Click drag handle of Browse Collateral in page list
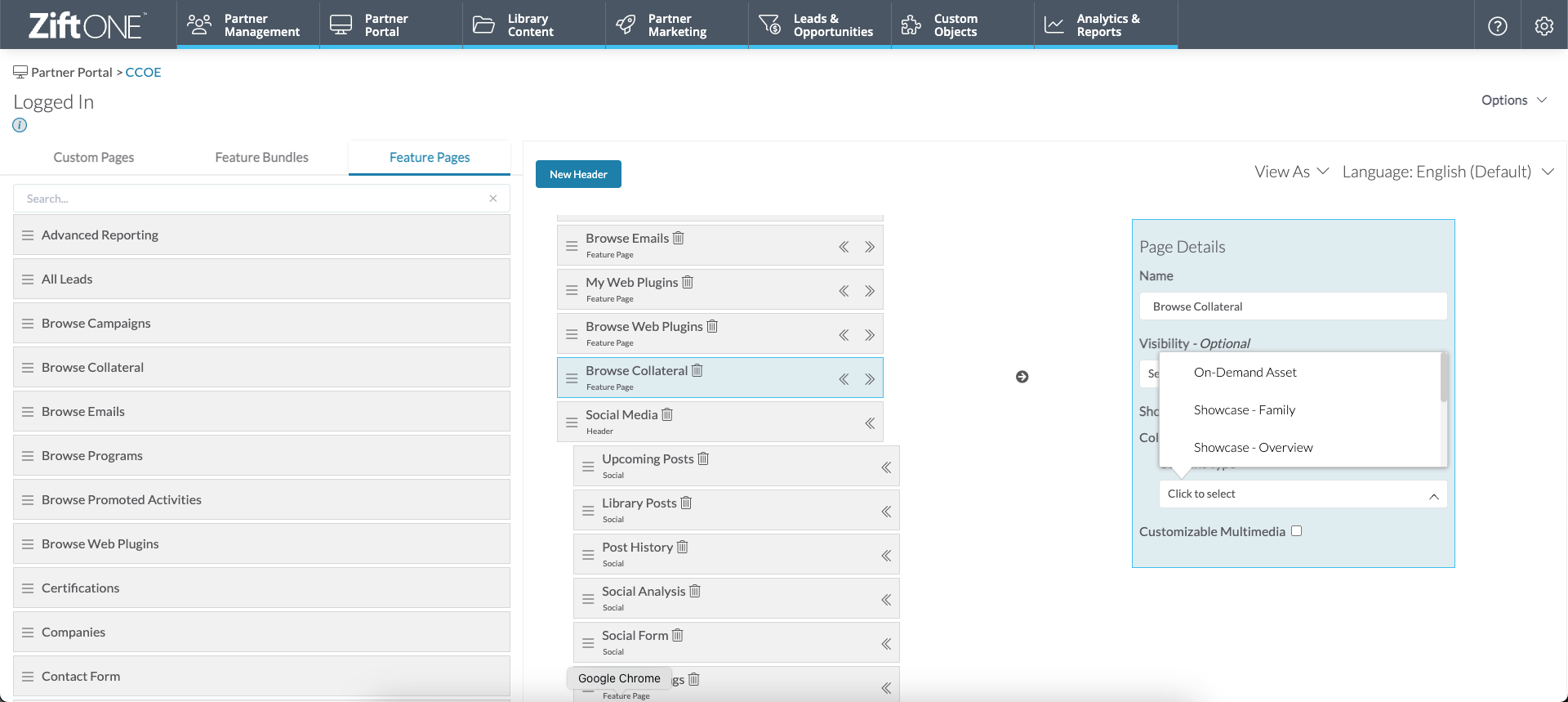Screen dimensions: 1568x702 (572, 378)
